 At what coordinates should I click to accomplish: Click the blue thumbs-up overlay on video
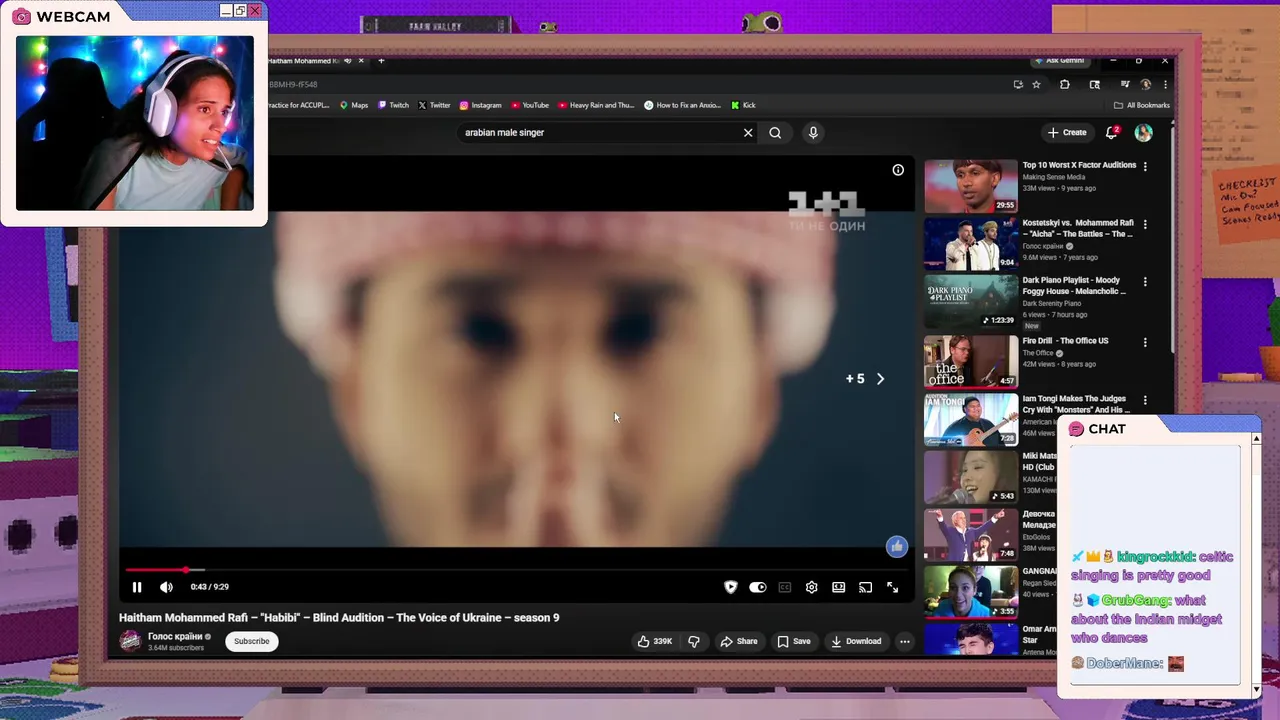tap(896, 546)
